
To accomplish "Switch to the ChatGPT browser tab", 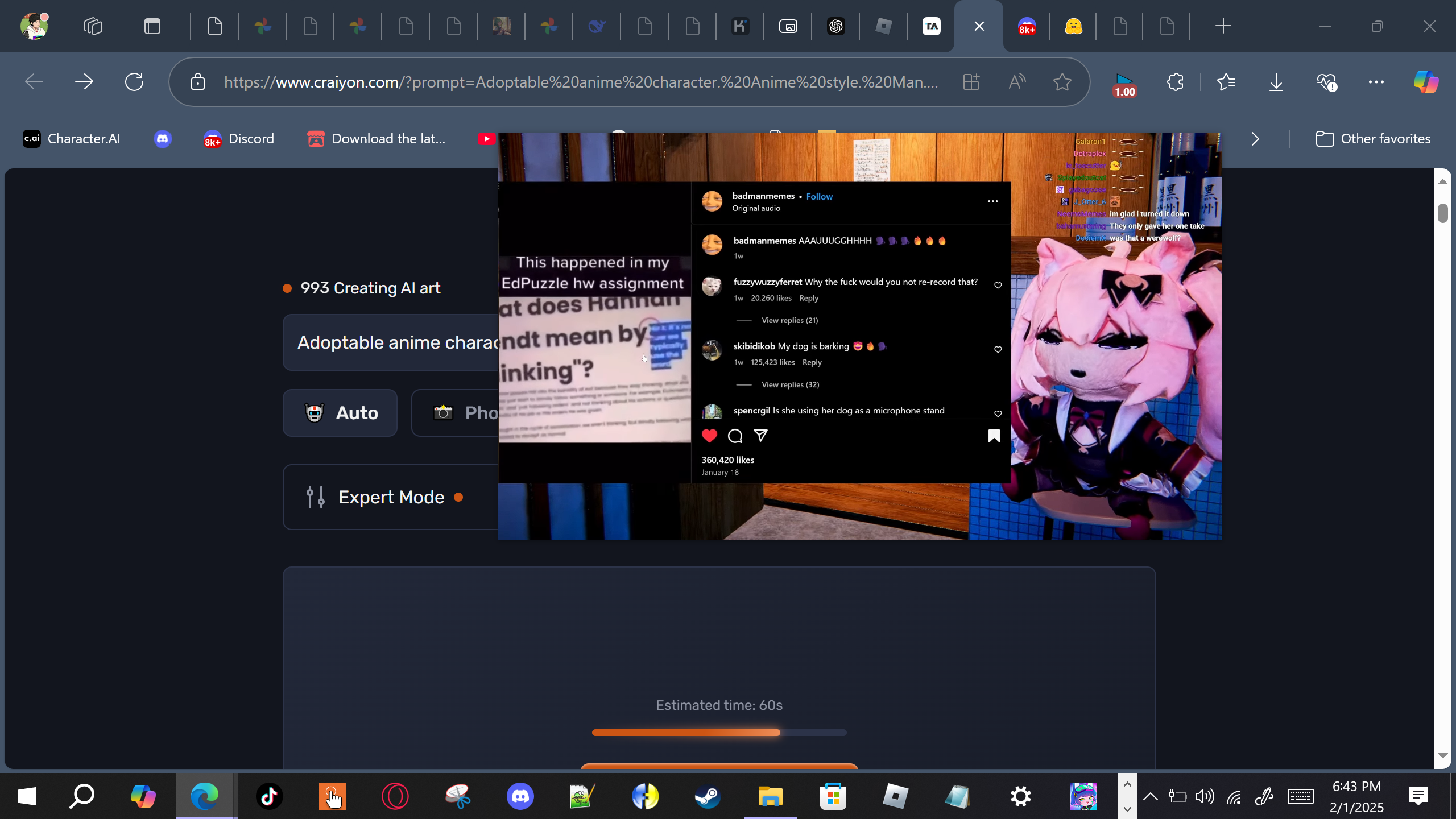I will tap(835, 26).
